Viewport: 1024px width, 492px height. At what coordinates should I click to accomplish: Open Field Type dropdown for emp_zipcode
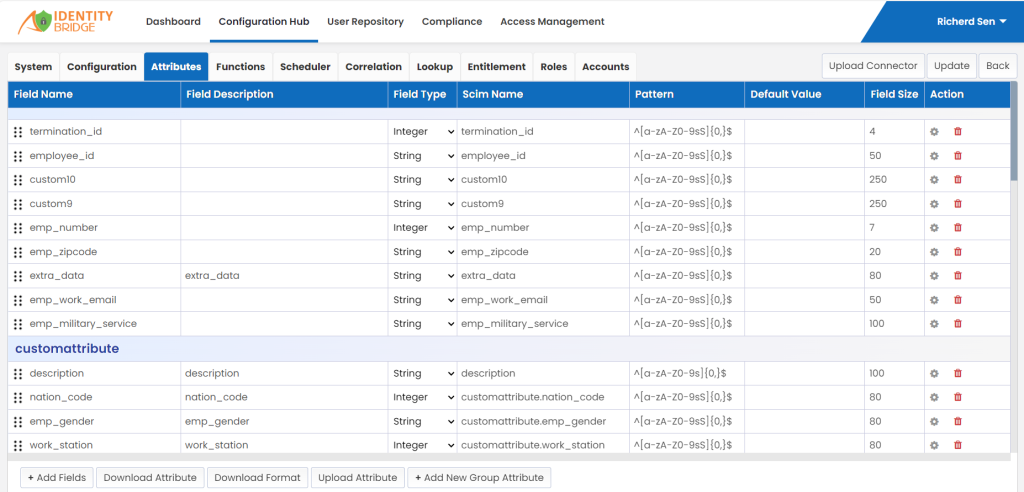point(423,252)
